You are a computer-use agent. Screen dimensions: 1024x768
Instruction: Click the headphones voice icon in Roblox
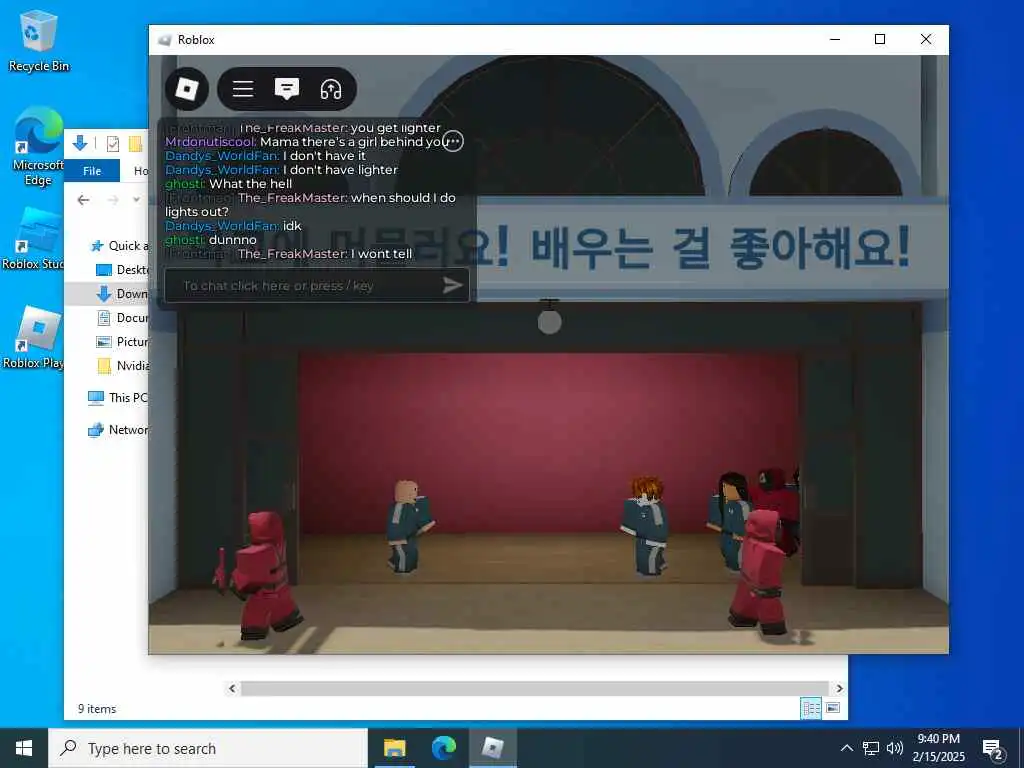[x=331, y=89]
